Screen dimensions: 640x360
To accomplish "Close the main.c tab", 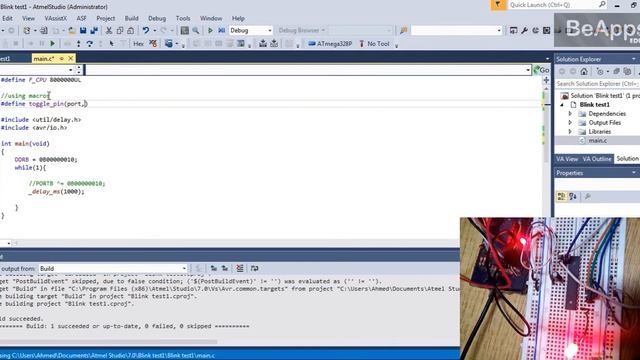I will tap(71, 58).
